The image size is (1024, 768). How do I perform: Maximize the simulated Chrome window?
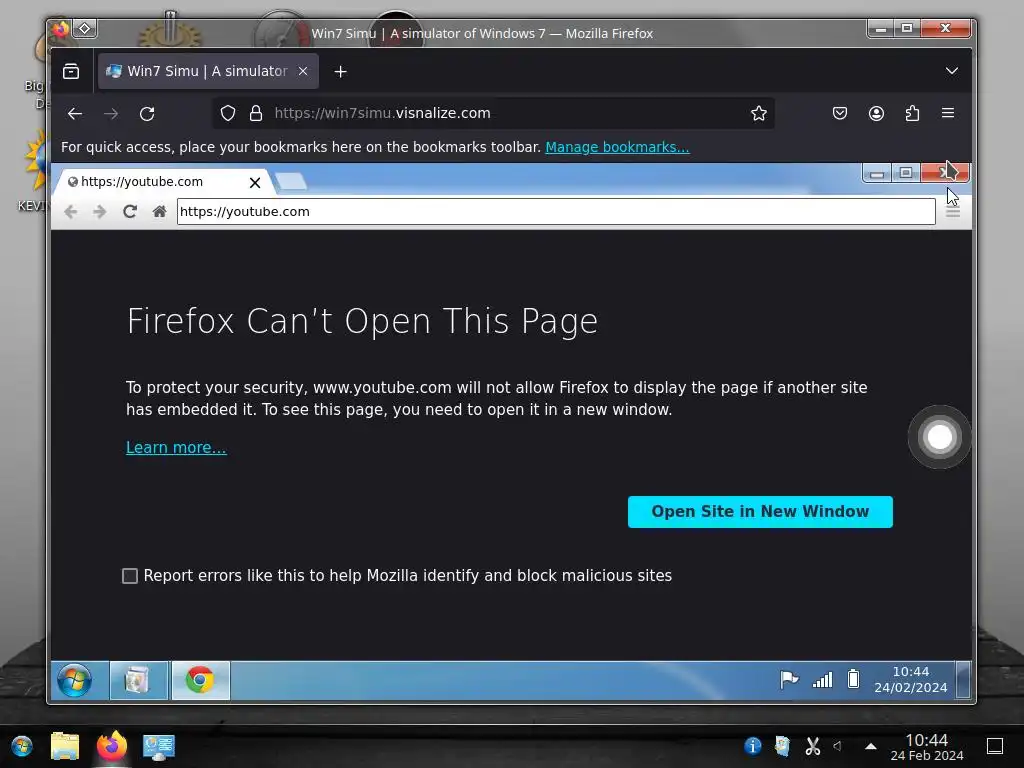coord(906,173)
